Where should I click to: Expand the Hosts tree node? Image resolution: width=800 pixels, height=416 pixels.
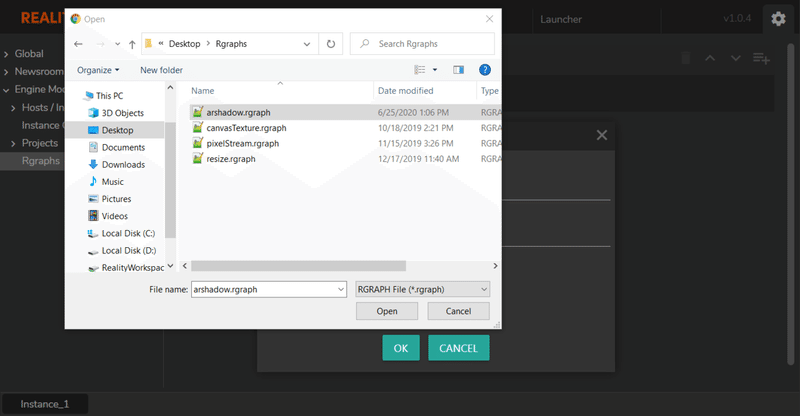click(13, 108)
